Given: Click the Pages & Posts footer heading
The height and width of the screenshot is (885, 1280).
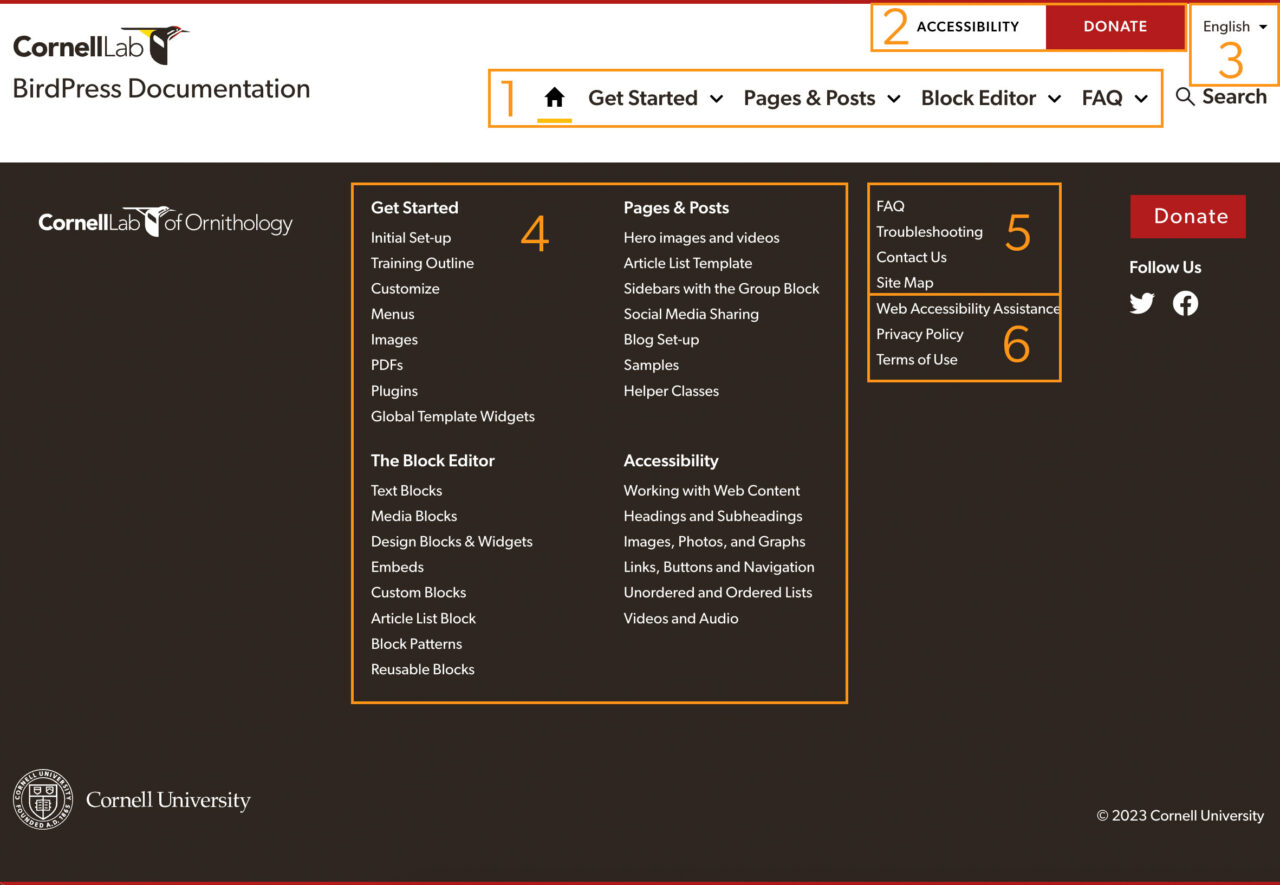Looking at the screenshot, I should 676,208.
